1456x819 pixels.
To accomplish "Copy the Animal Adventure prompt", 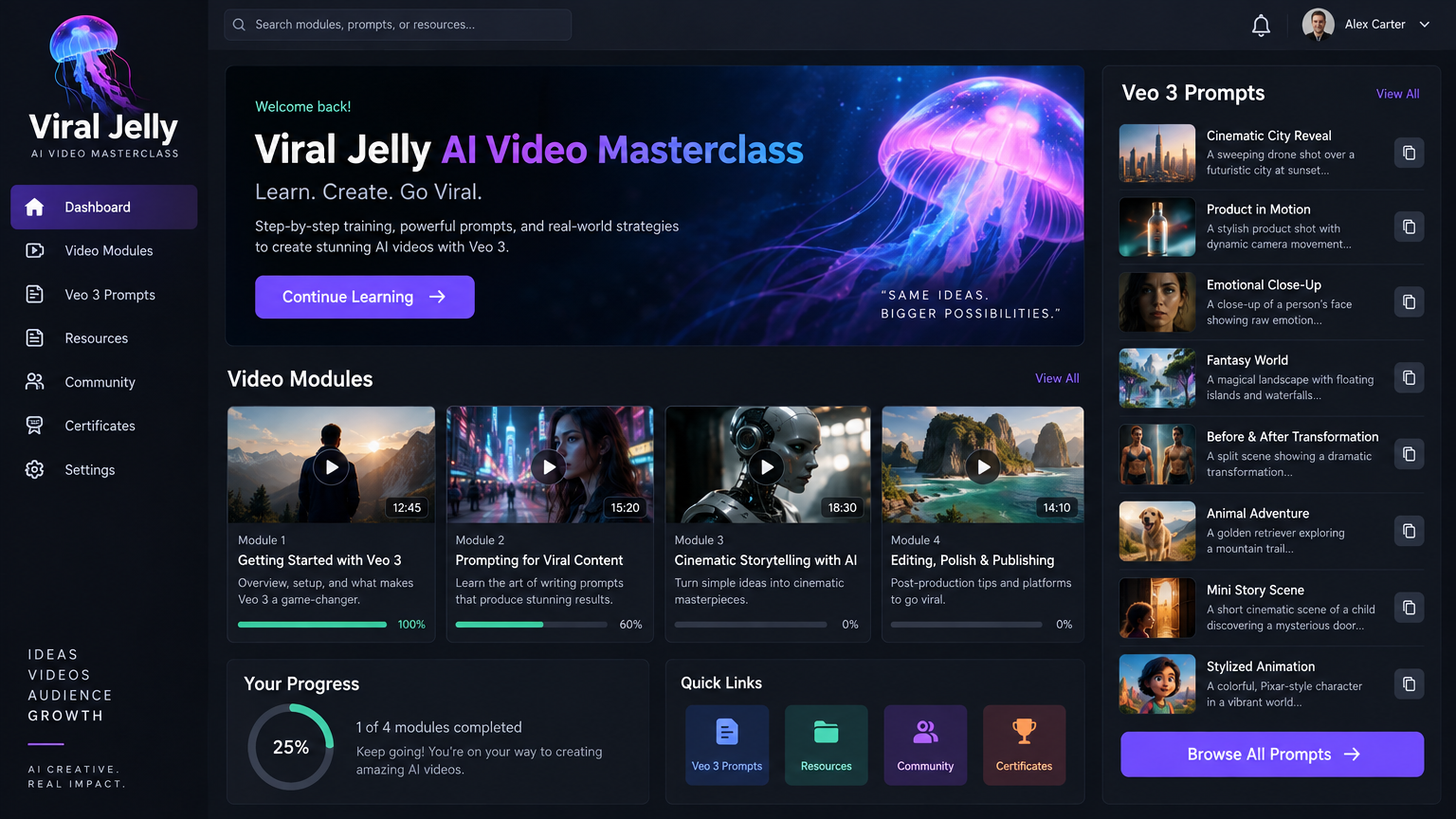I will [x=1409, y=531].
